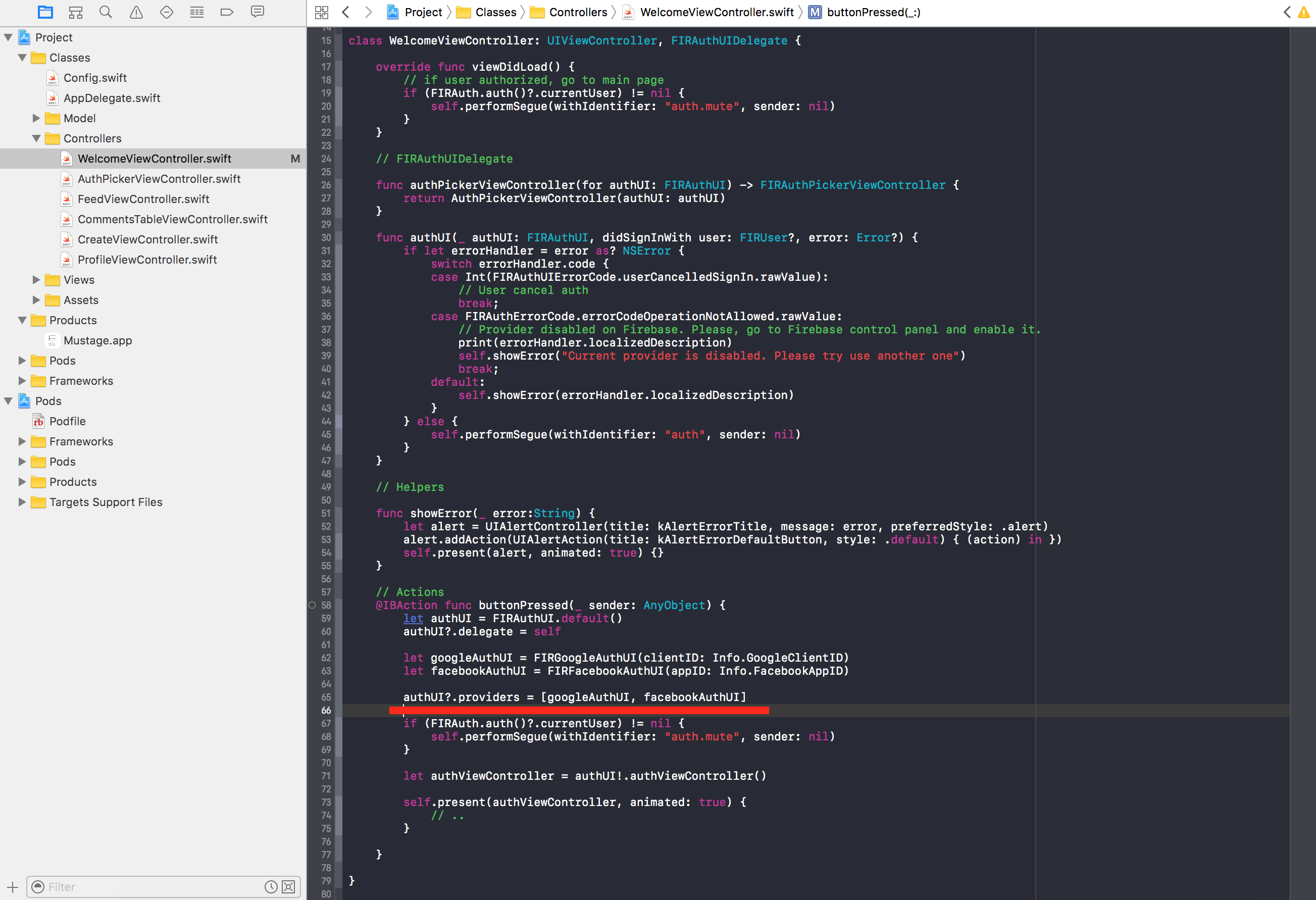Viewport: 1316px width, 900px height.
Task: Open Config.swift file
Action: point(95,78)
